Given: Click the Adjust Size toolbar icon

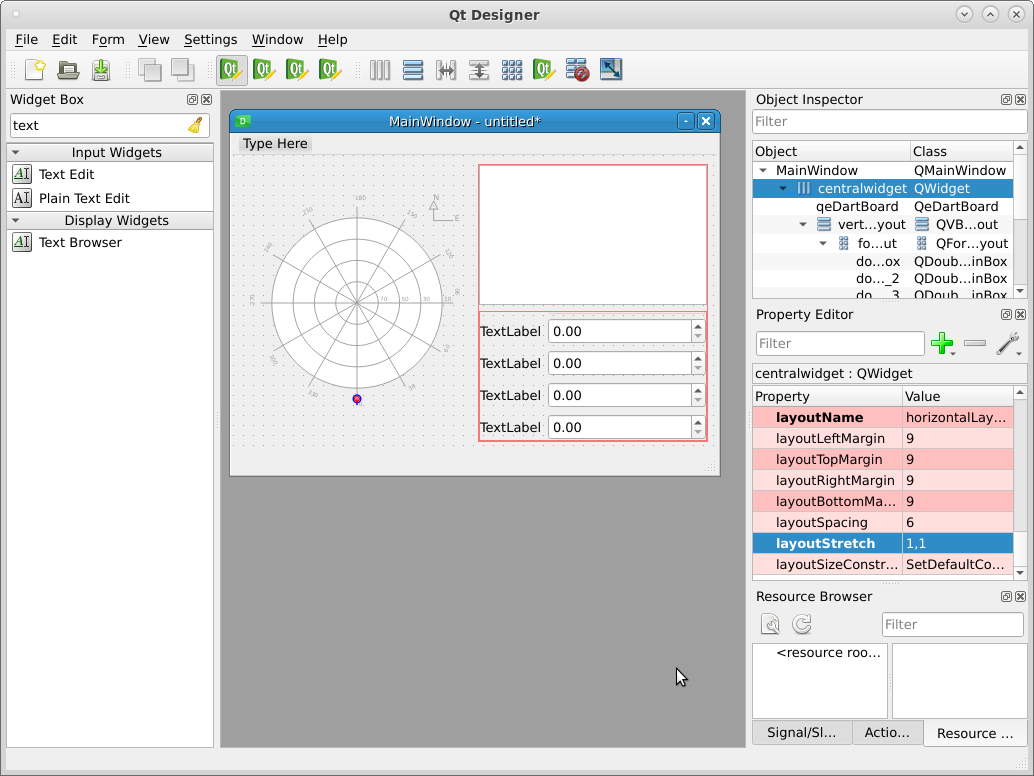Looking at the screenshot, I should 611,70.
